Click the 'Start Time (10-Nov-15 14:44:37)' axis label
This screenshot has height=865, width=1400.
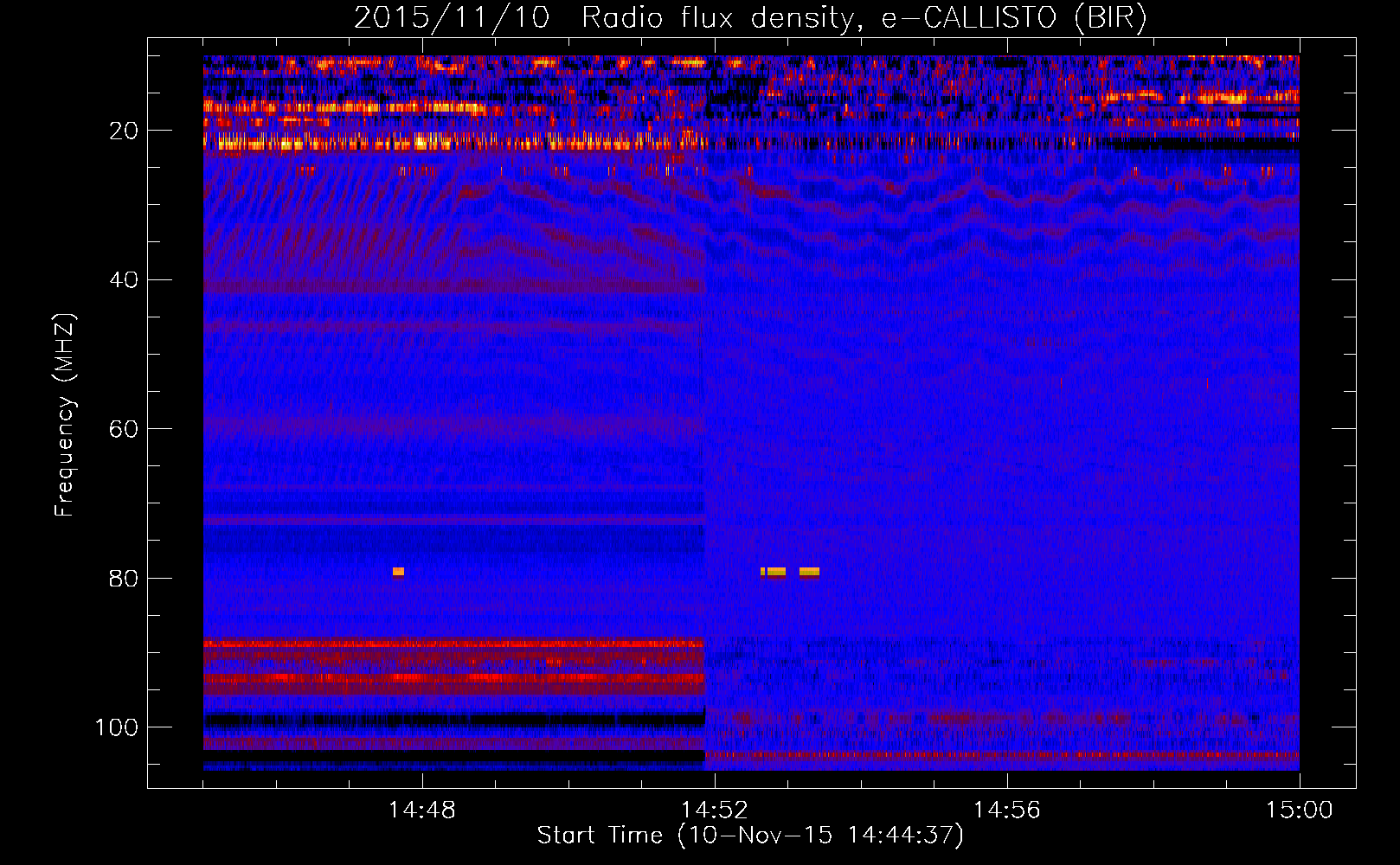[750, 836]
